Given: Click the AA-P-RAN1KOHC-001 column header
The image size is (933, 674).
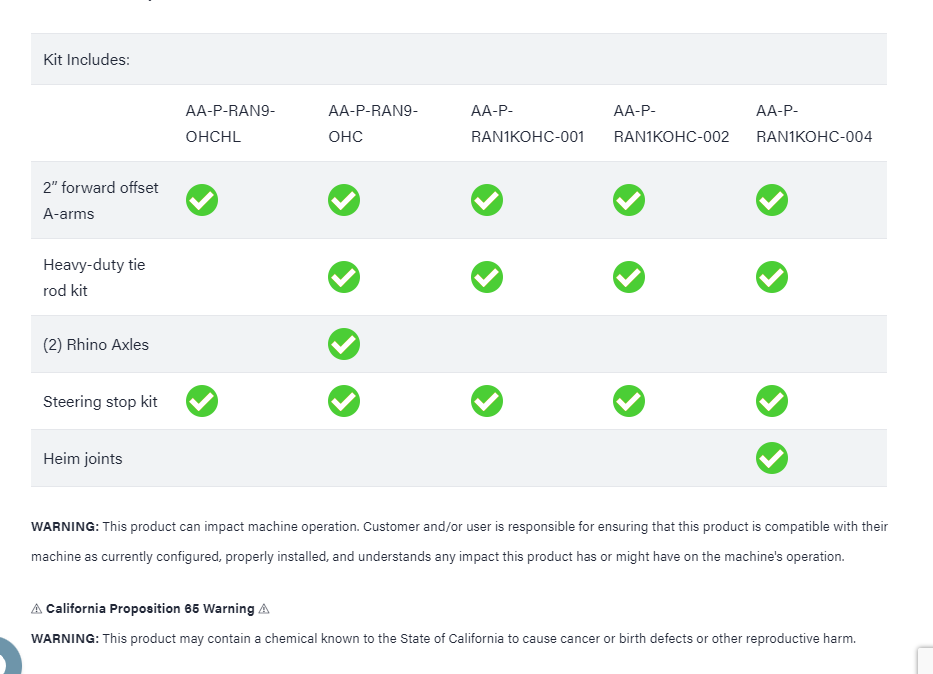Looking at the screenshot, I should [527, 123].
